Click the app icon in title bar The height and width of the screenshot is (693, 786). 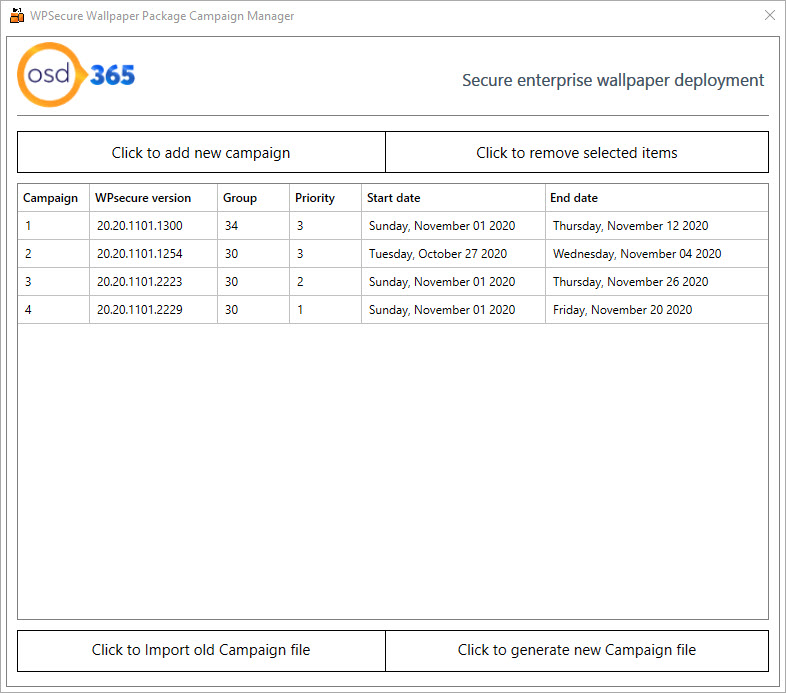[17, 16]
